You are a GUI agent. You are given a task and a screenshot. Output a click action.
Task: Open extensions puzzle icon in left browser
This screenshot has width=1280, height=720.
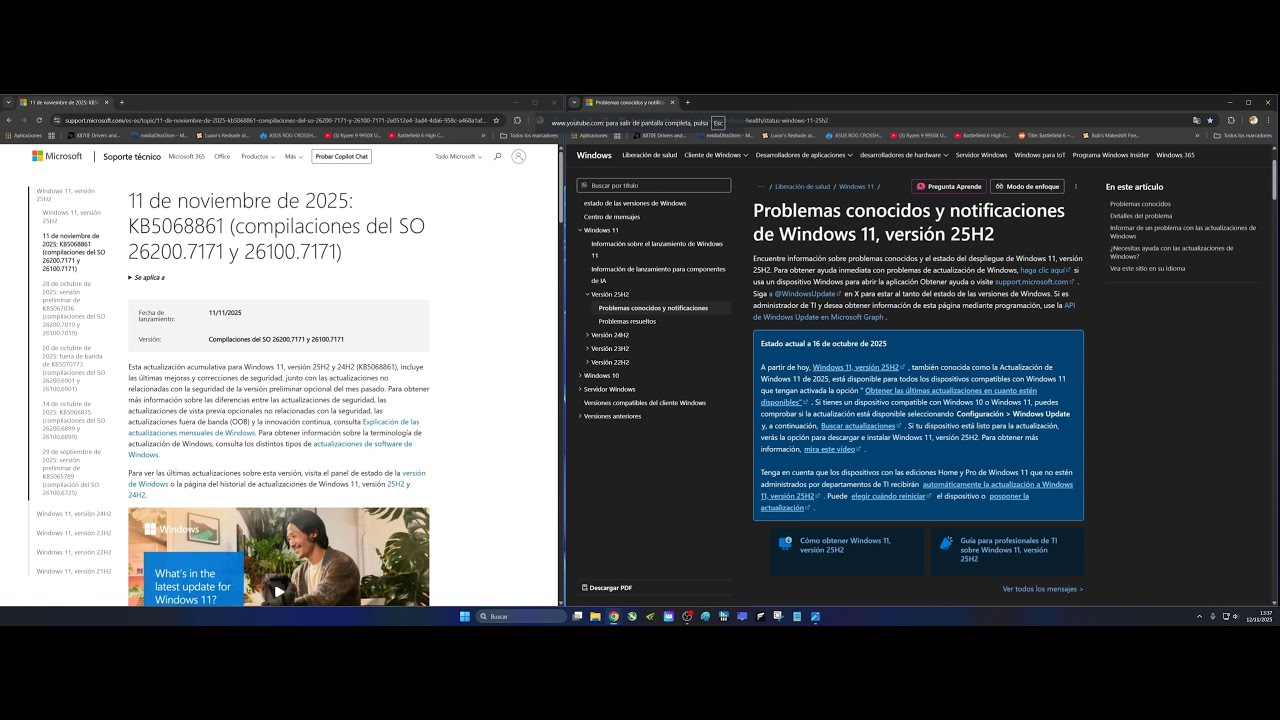tap(517, 120)
